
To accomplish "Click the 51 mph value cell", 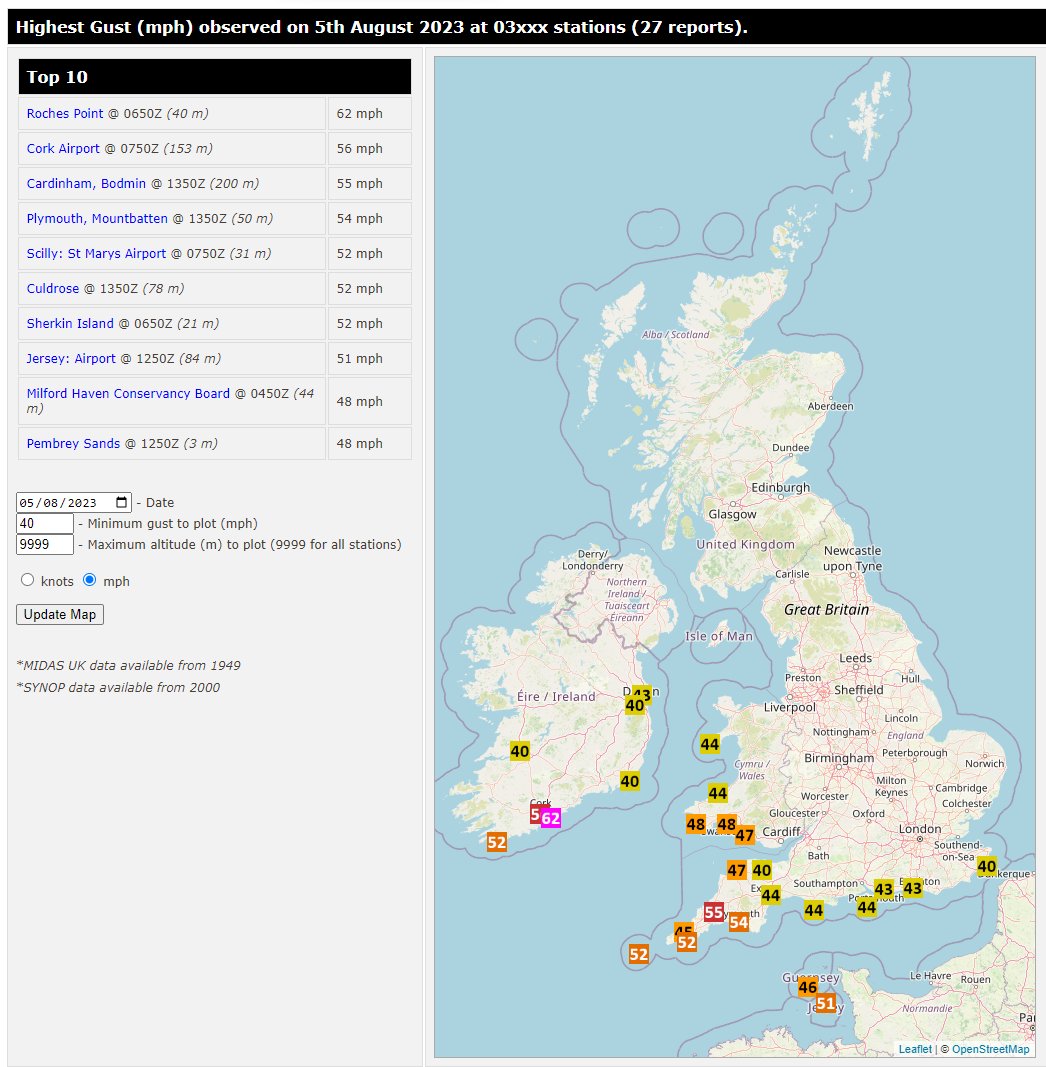I will click(x=370, y=359).
